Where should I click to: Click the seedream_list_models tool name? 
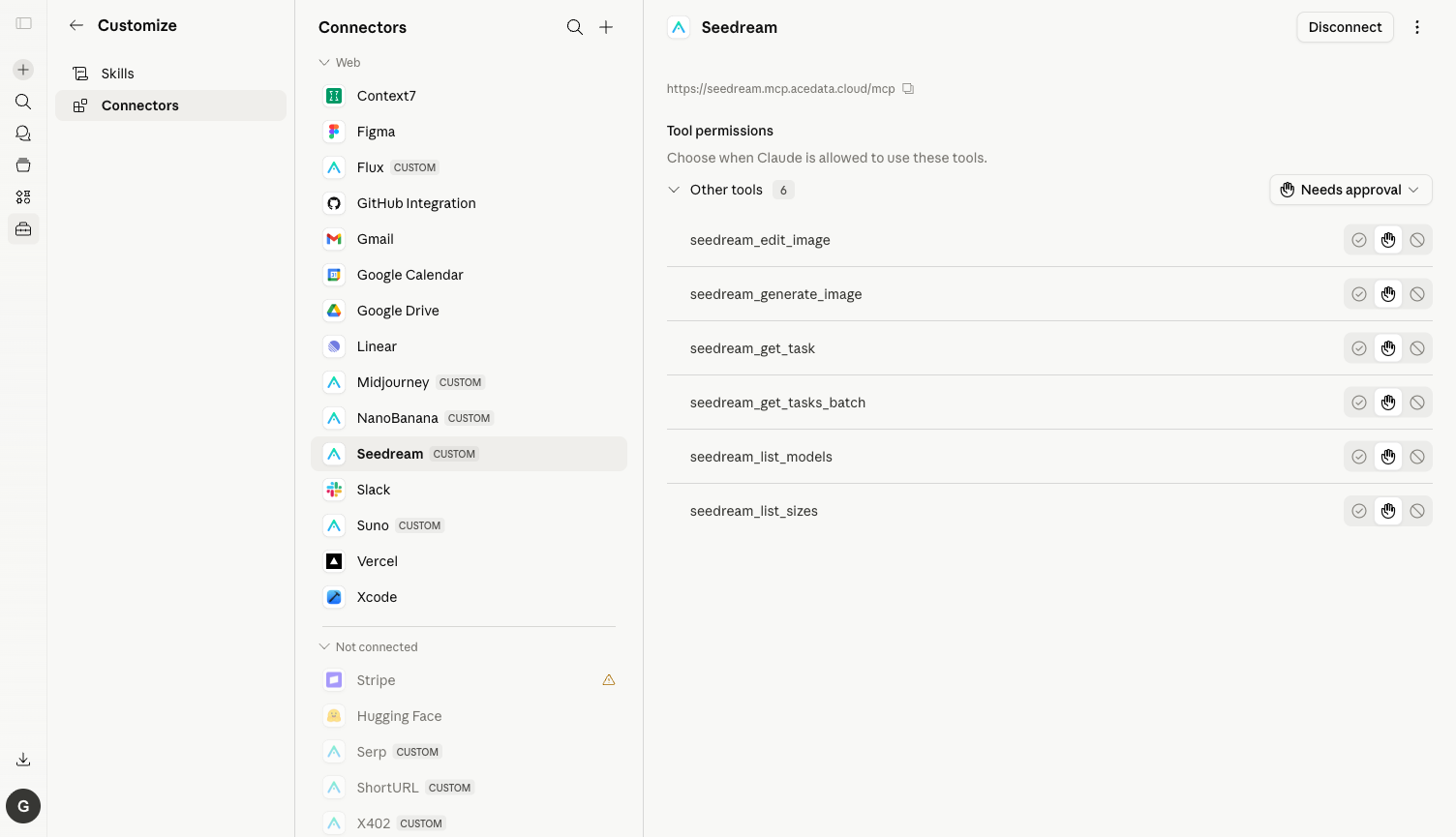tap(761, 457)
